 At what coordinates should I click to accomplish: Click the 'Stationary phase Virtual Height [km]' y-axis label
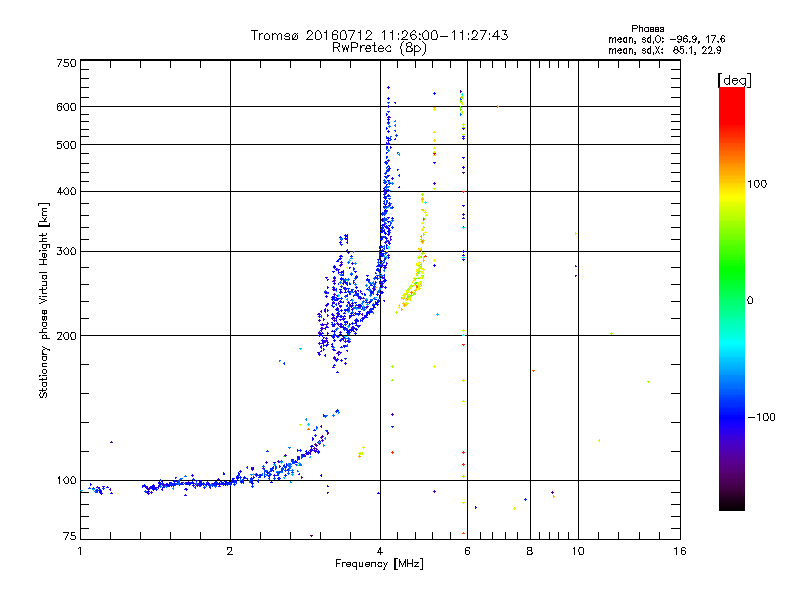[x=43, y=300]
